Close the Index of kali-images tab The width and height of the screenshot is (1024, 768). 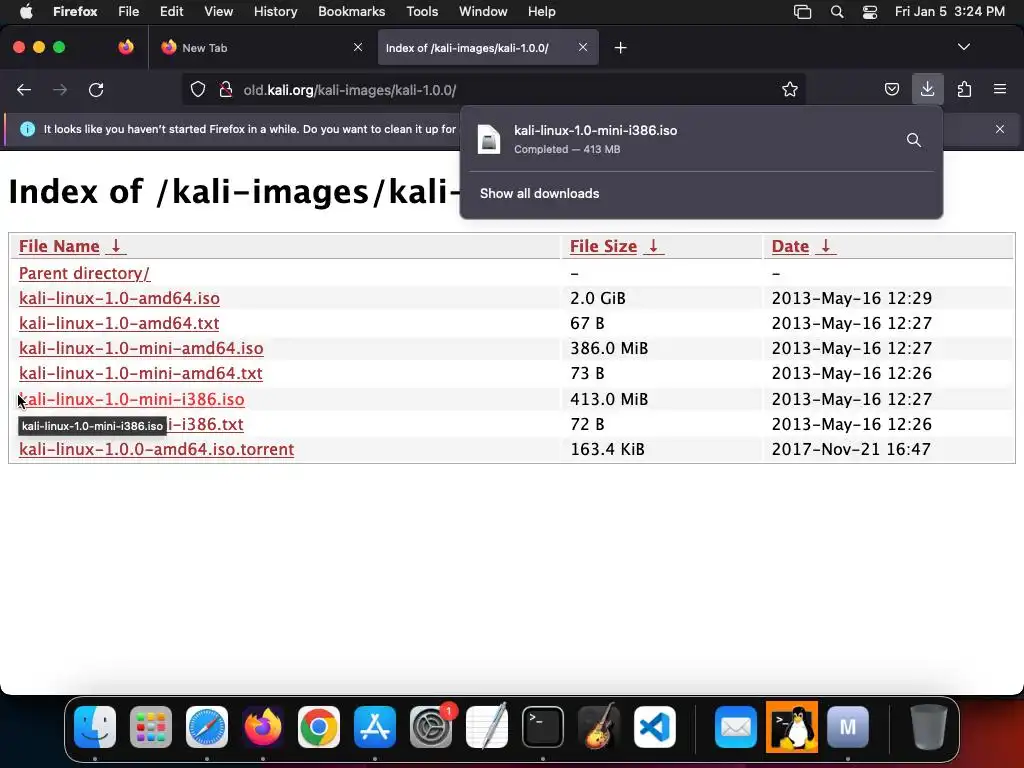click(x=583, y=47)
